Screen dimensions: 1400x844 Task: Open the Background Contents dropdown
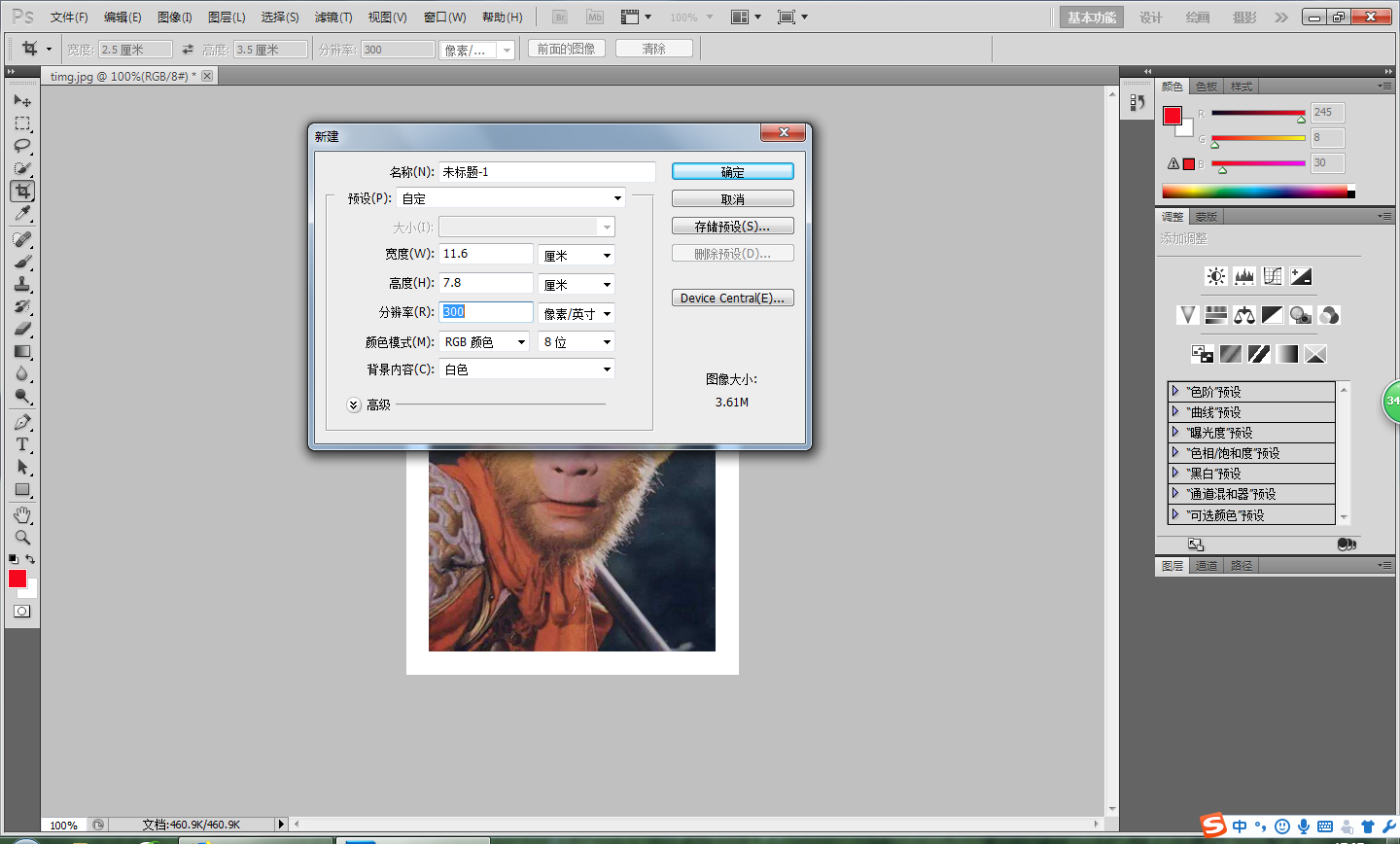click(527, 369)
